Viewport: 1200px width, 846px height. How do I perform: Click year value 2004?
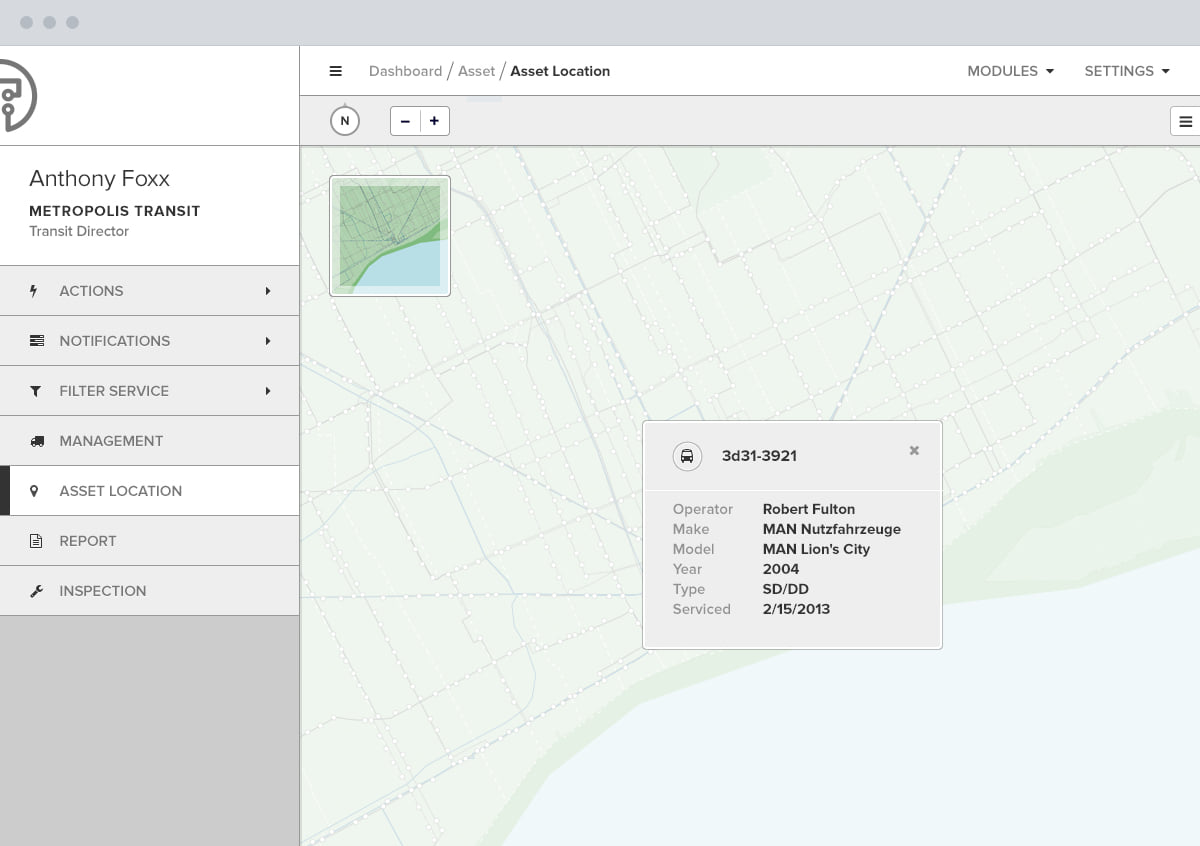click(780, 569)
